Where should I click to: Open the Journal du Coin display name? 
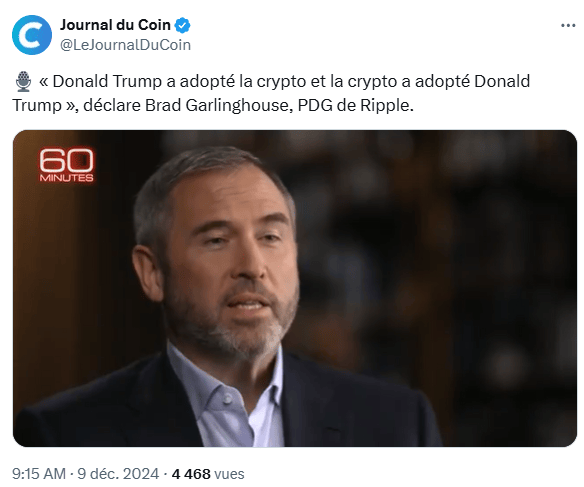(x=115, y=25)
